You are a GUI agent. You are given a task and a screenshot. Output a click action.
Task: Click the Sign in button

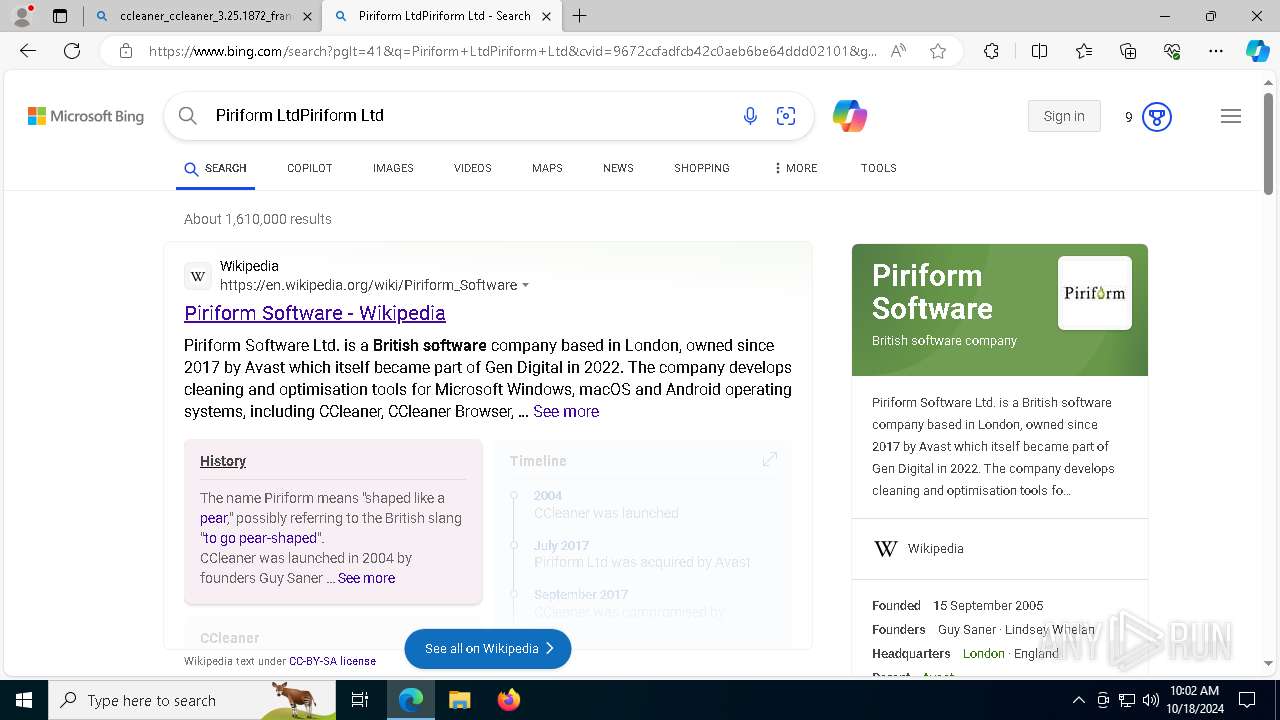pos(1064,116)
